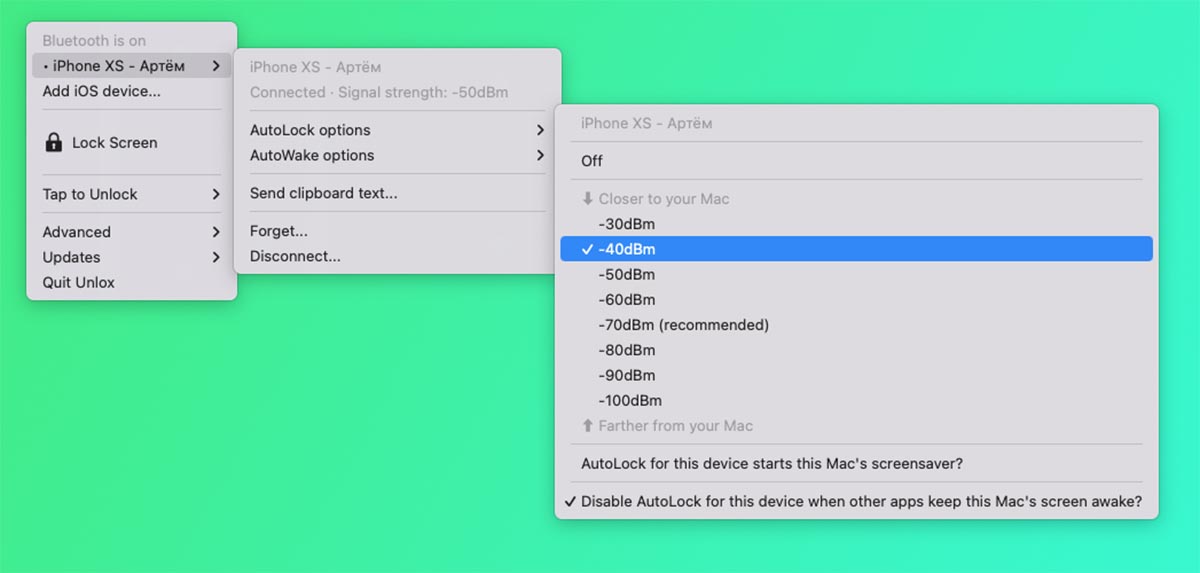The width and height of the screenshot is (1200, 573).
Task: Set AutoLock threshold to -100dBm
Action: (857, 400)
